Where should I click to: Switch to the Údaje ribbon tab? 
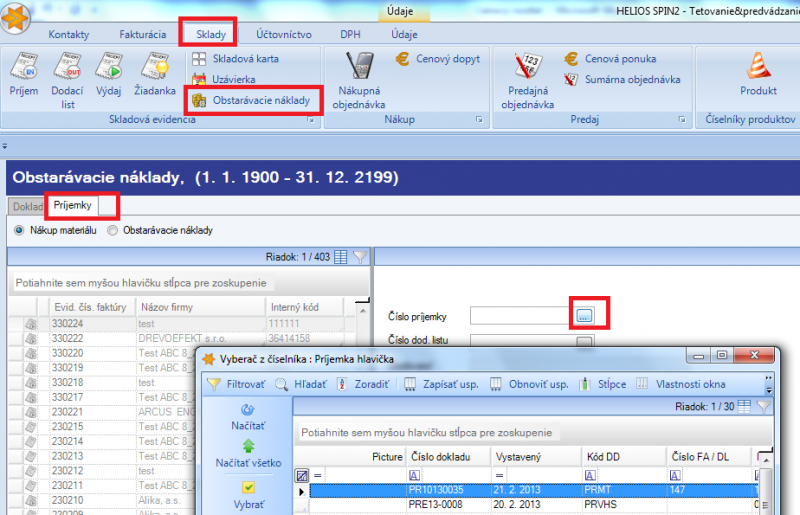pyautogui.click(x=404, y=34)
